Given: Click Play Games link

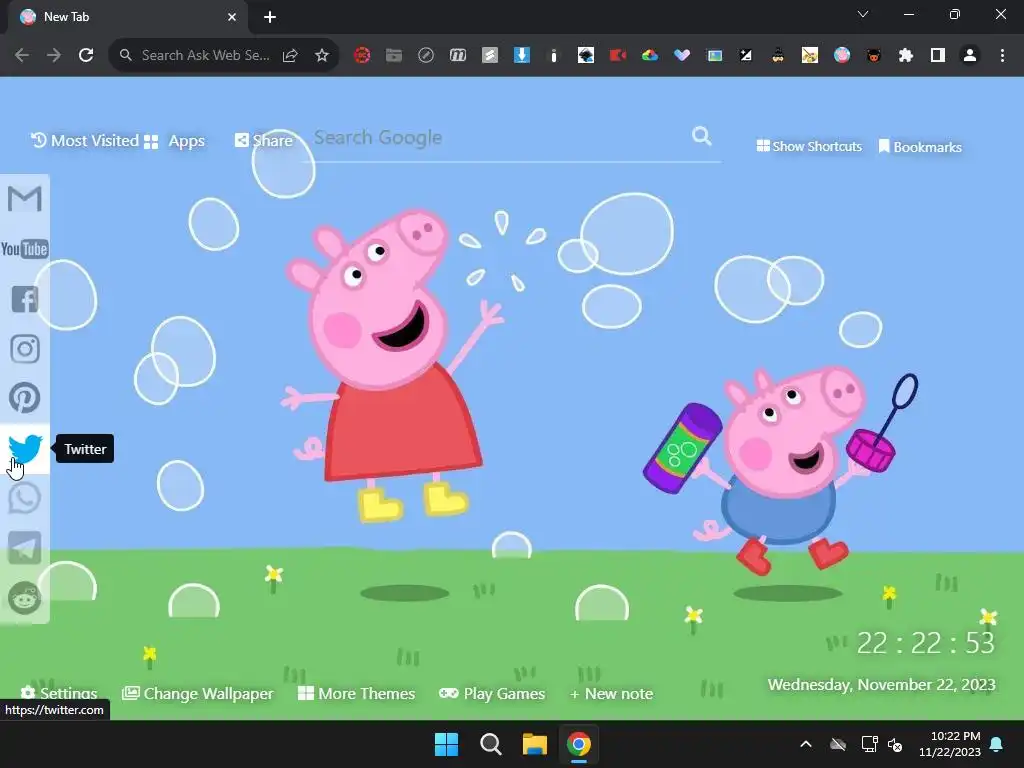Looking at the screenshot, I should [x=492, y=694].
